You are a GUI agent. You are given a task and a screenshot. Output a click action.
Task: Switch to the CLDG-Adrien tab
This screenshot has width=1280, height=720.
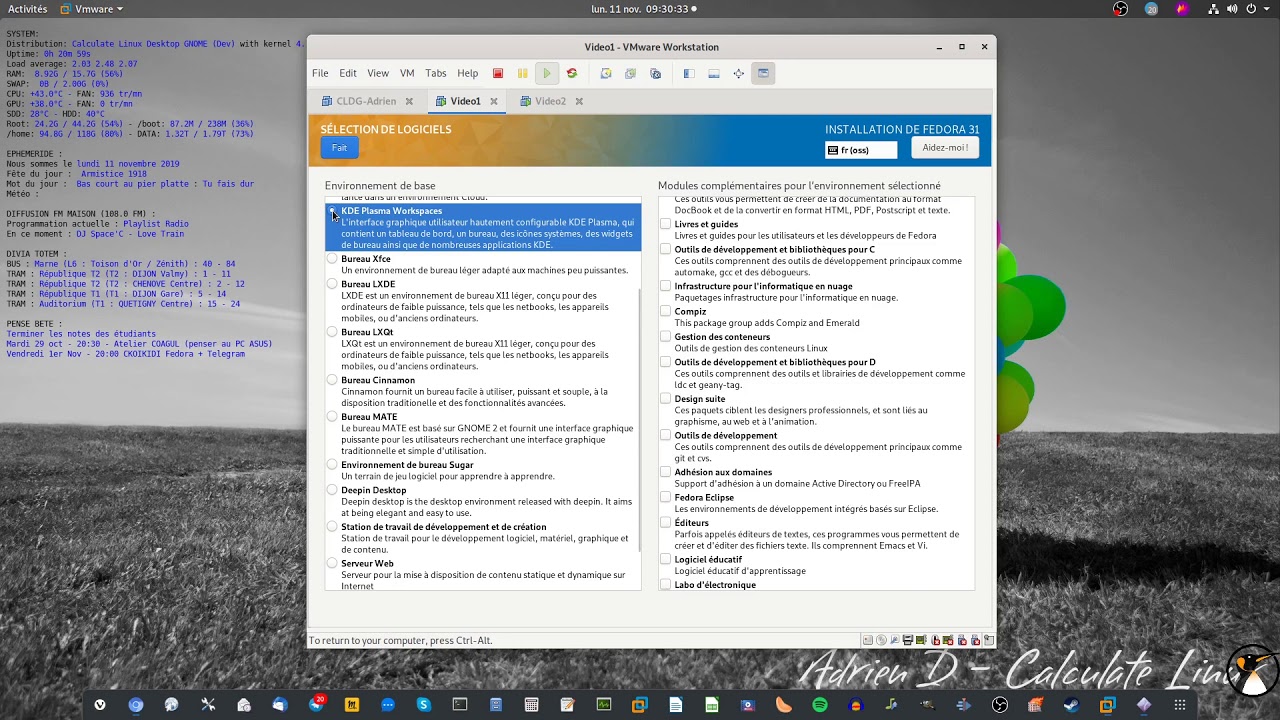(x=366, y=101)
